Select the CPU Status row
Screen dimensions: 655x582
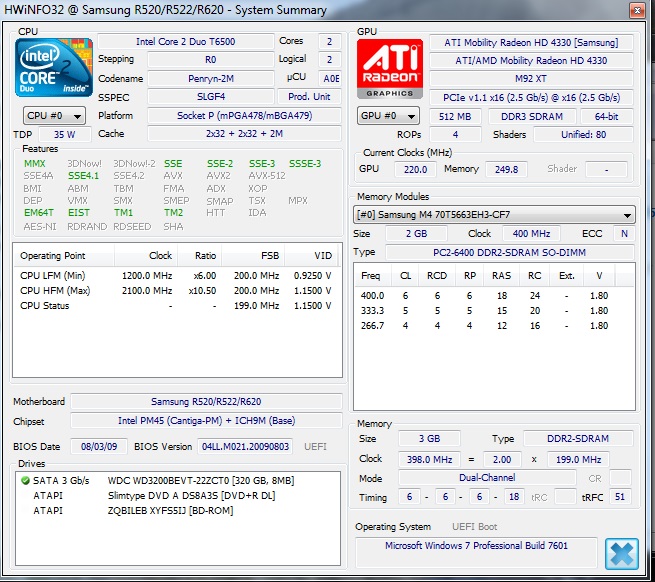pos(176,306)
